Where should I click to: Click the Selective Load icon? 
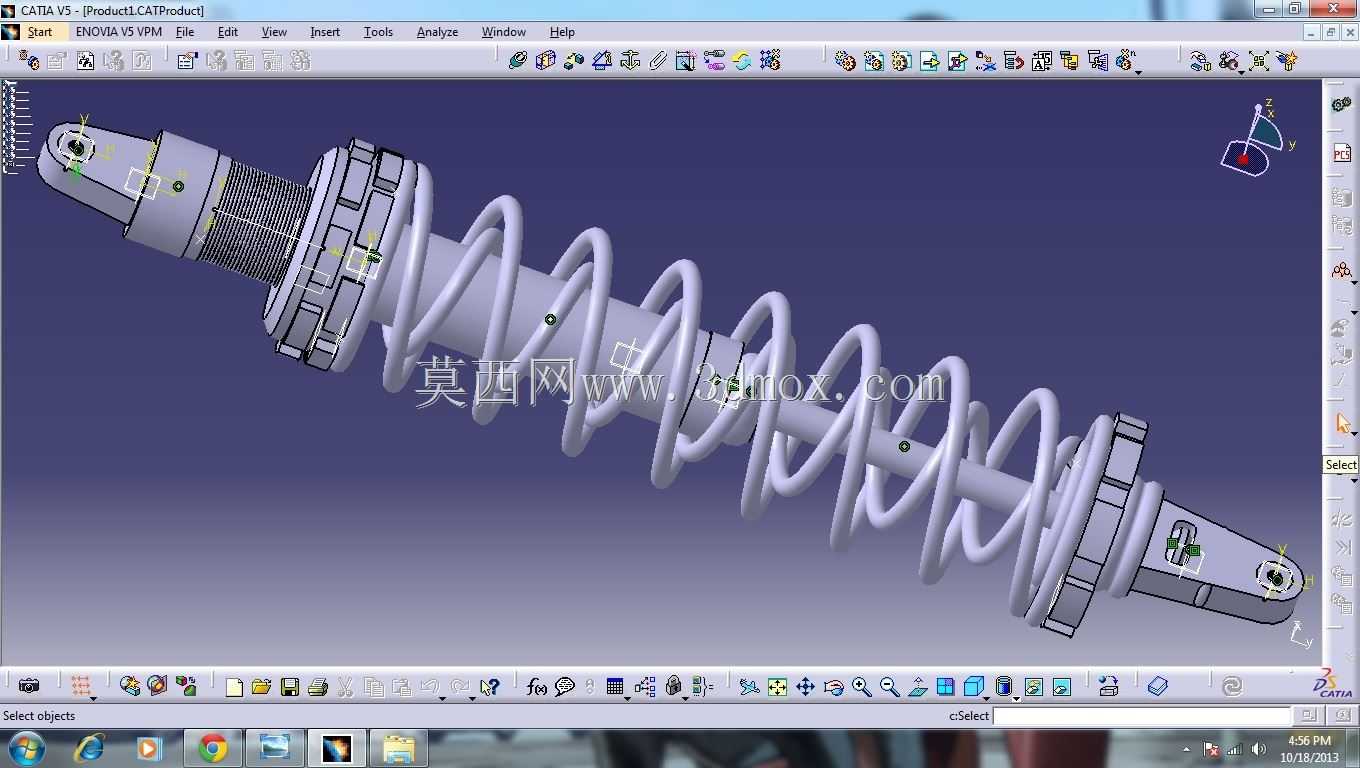pyautogui.click(x=1069, y=61)
